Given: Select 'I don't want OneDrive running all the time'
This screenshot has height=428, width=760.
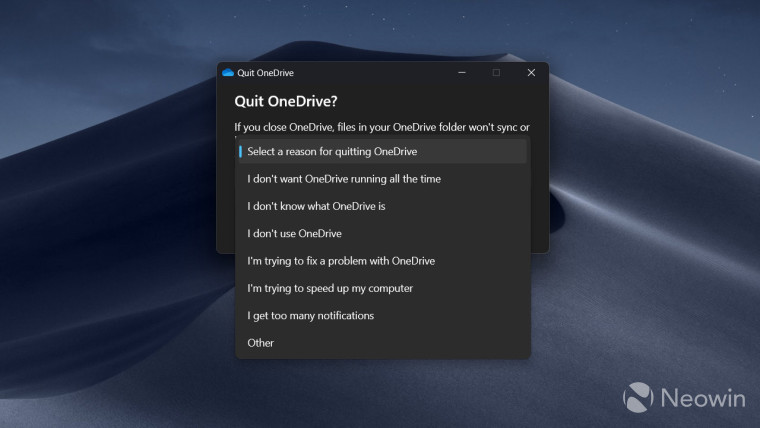Looking at the screenshot, I should tap(382, 179).
